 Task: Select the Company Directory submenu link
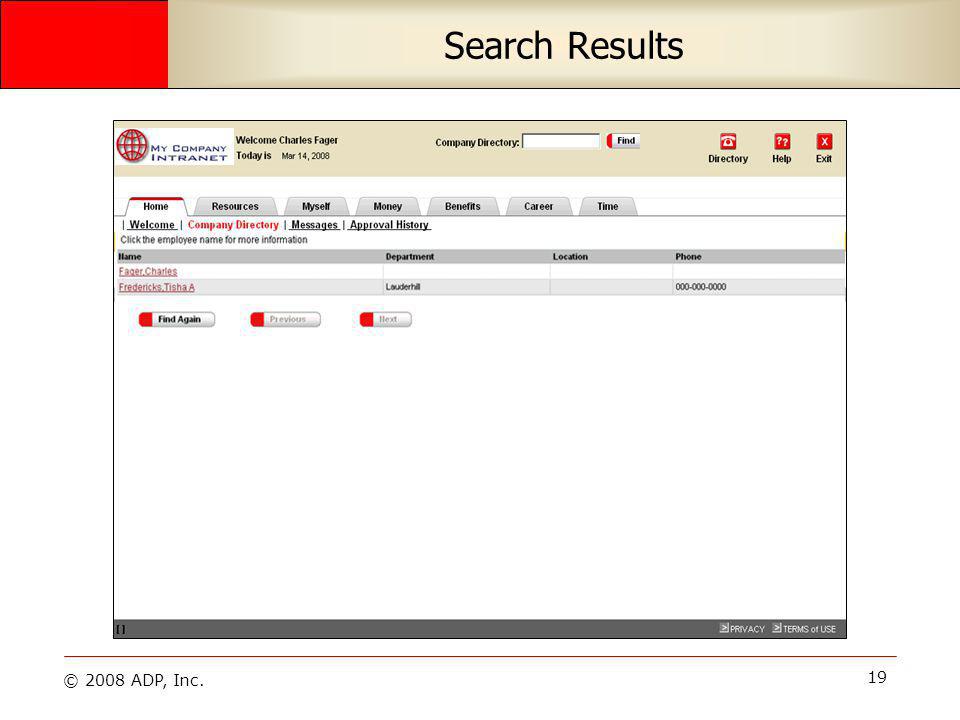click(x=233, y=225)
